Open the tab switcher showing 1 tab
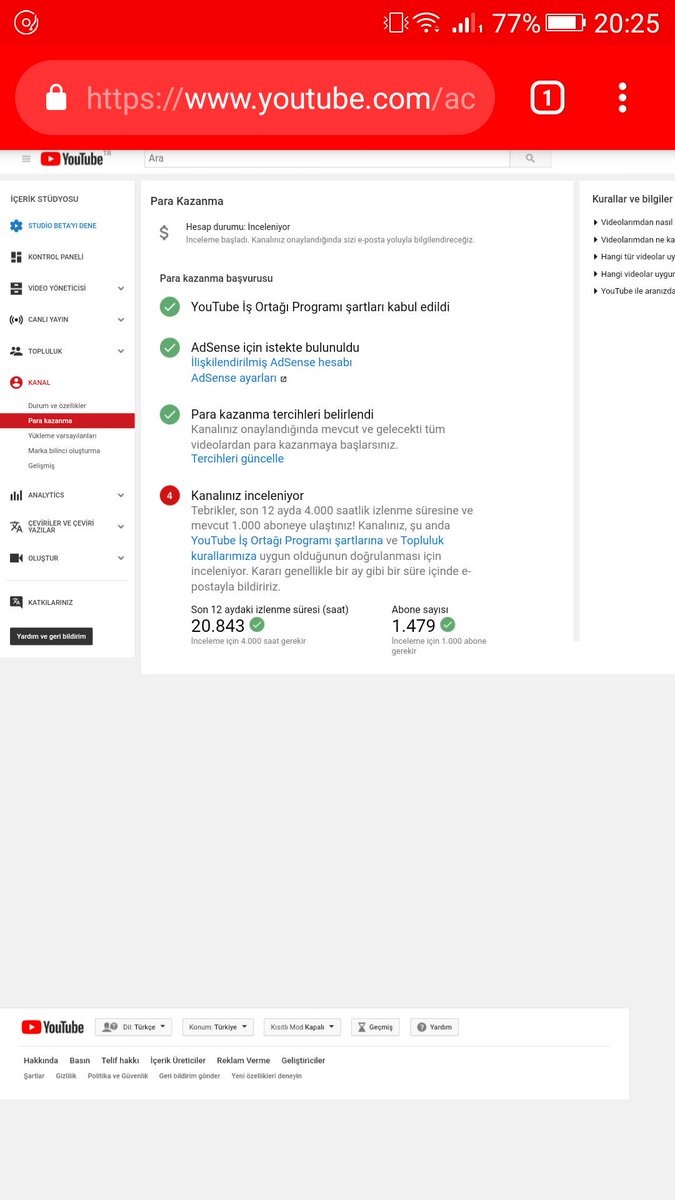Image resolution: width=675 pixels, height=1200 pixels. point(547,97)
